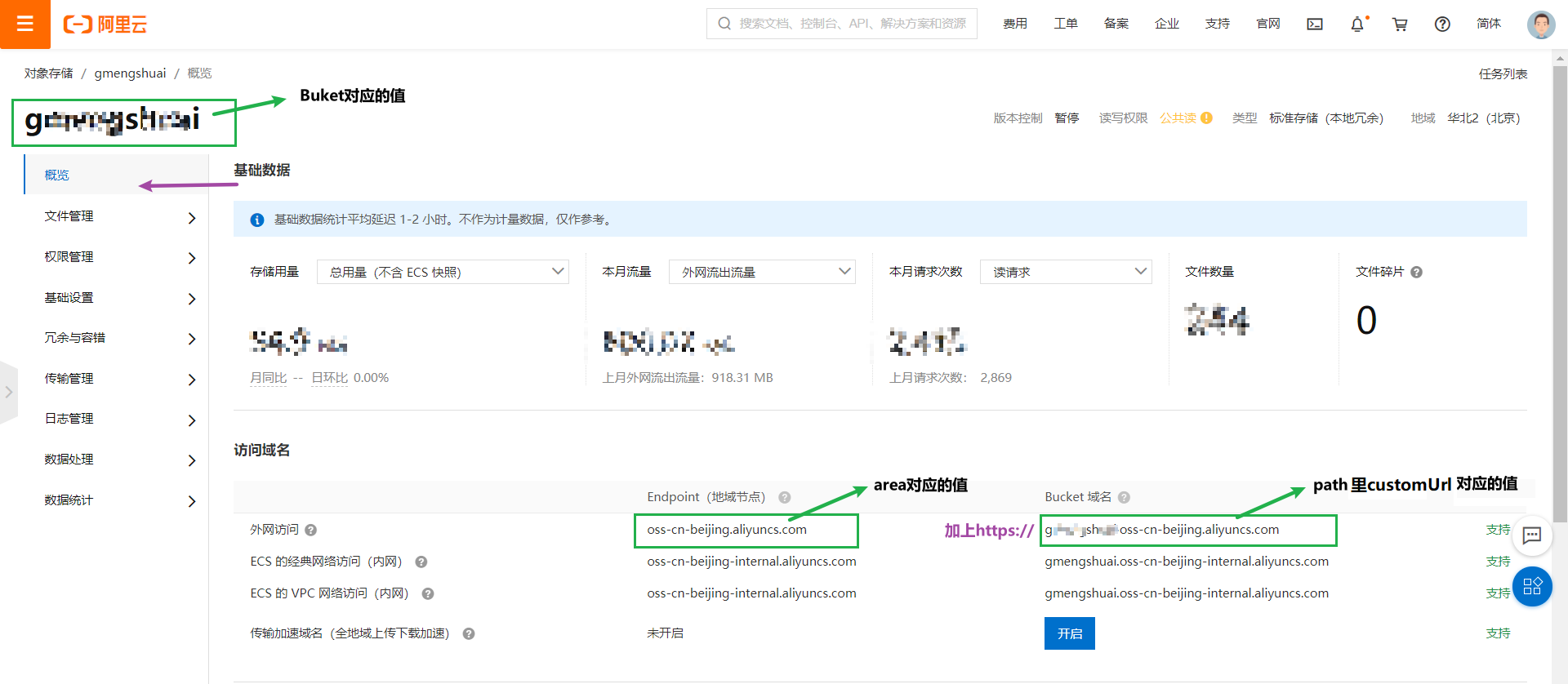The height and width of the screenshot is (684, 1568).
Task: Click 支持 link in ECS 经典网络 row
Action: [x=1499, y=562]
